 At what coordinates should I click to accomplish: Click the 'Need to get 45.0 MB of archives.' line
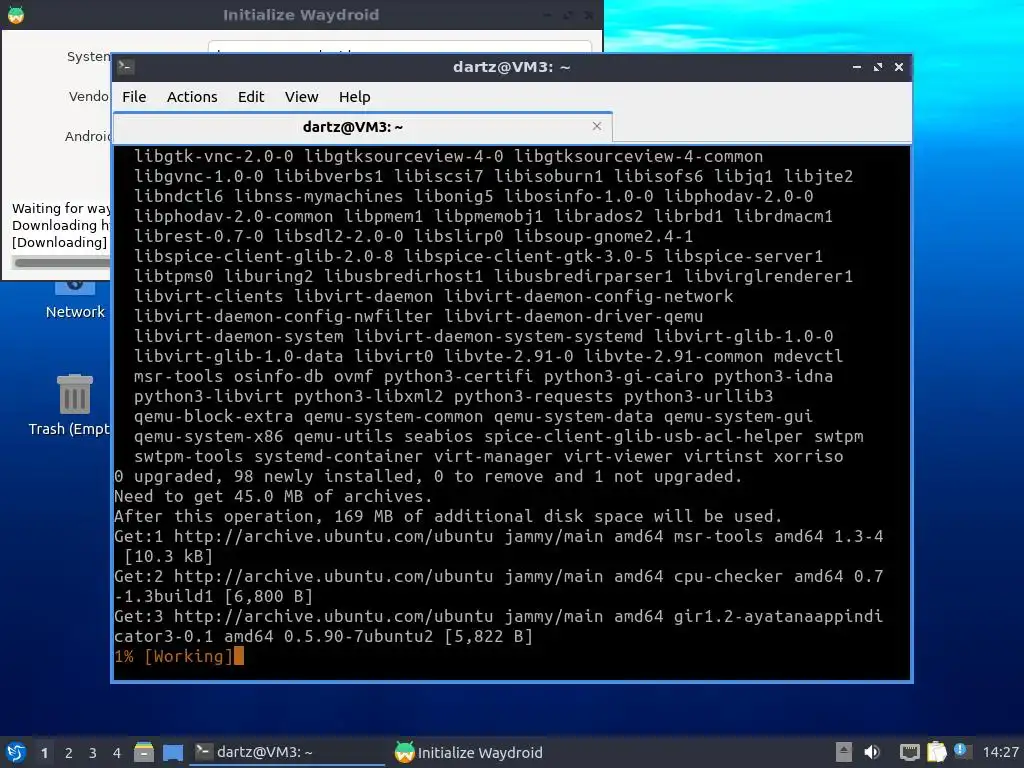[273, 496]
